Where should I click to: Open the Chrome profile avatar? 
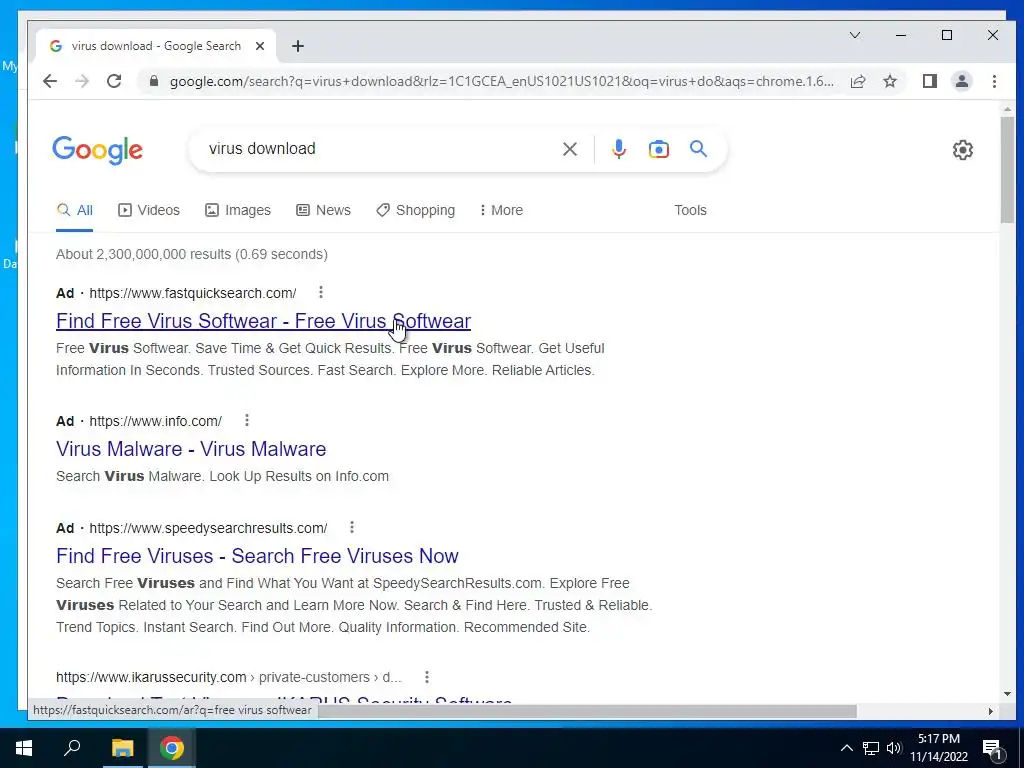pyautogui.click(x=961, y=81)
